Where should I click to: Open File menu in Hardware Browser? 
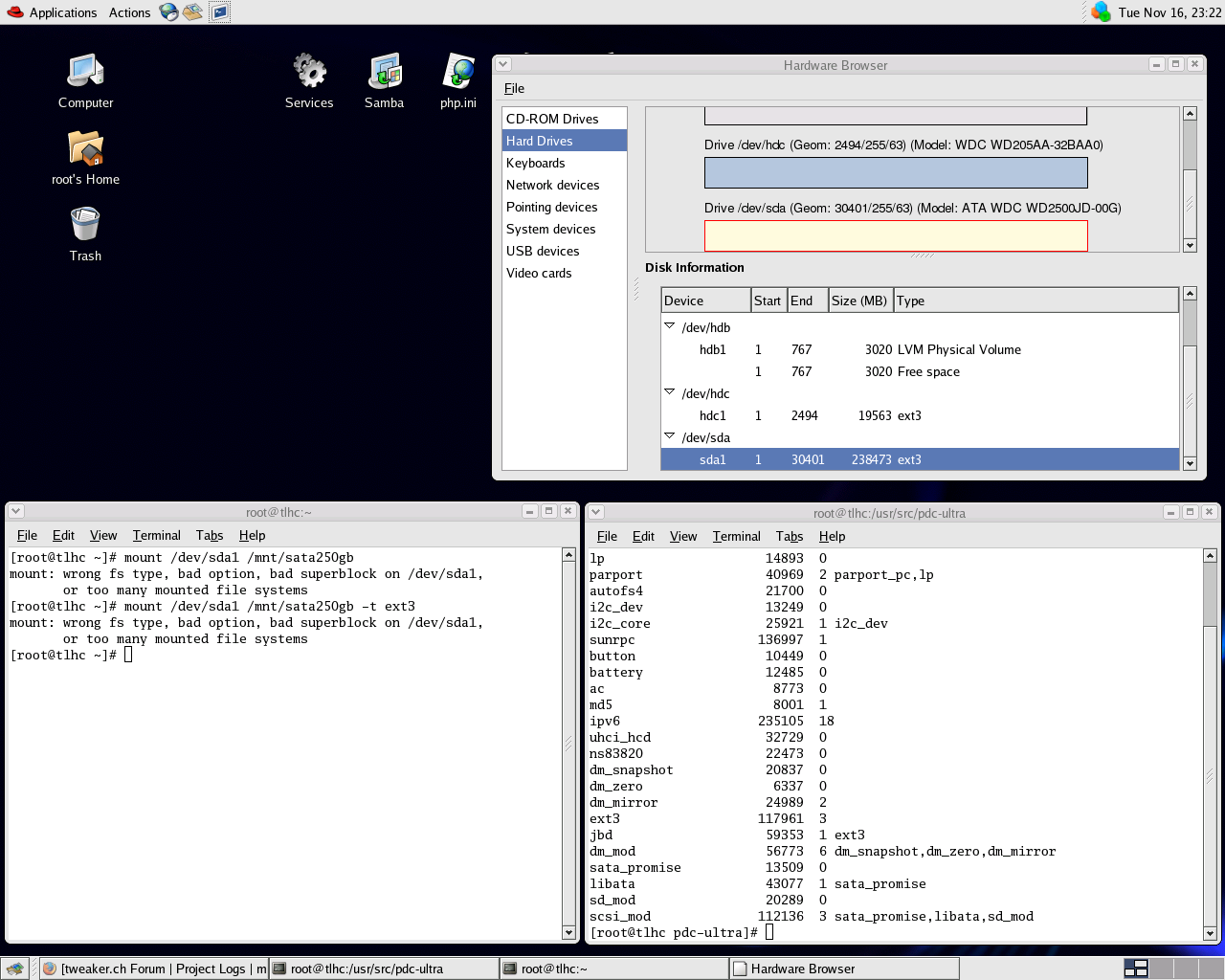[514, 88]
